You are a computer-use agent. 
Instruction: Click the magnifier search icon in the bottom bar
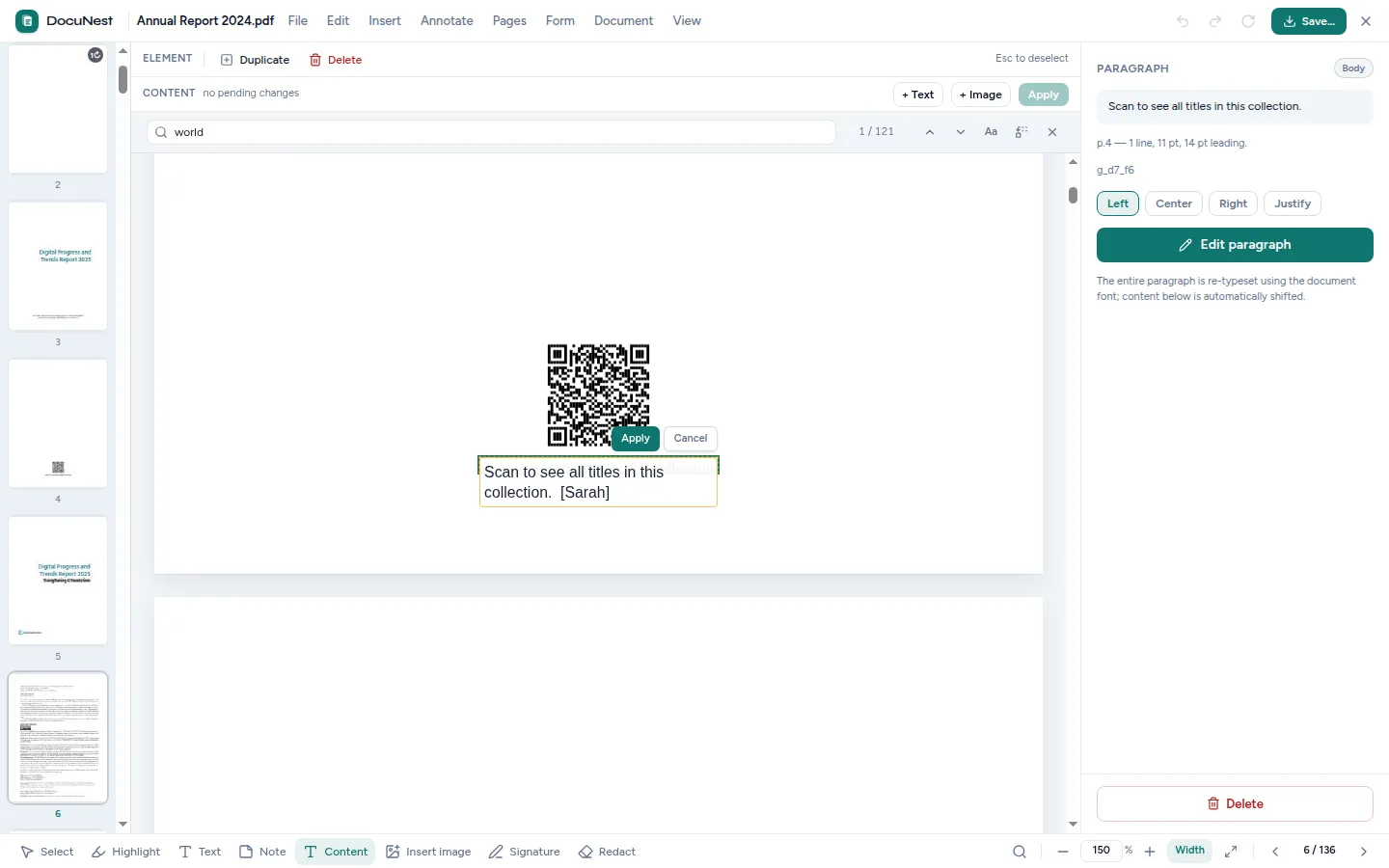[x=1020, y=852]
